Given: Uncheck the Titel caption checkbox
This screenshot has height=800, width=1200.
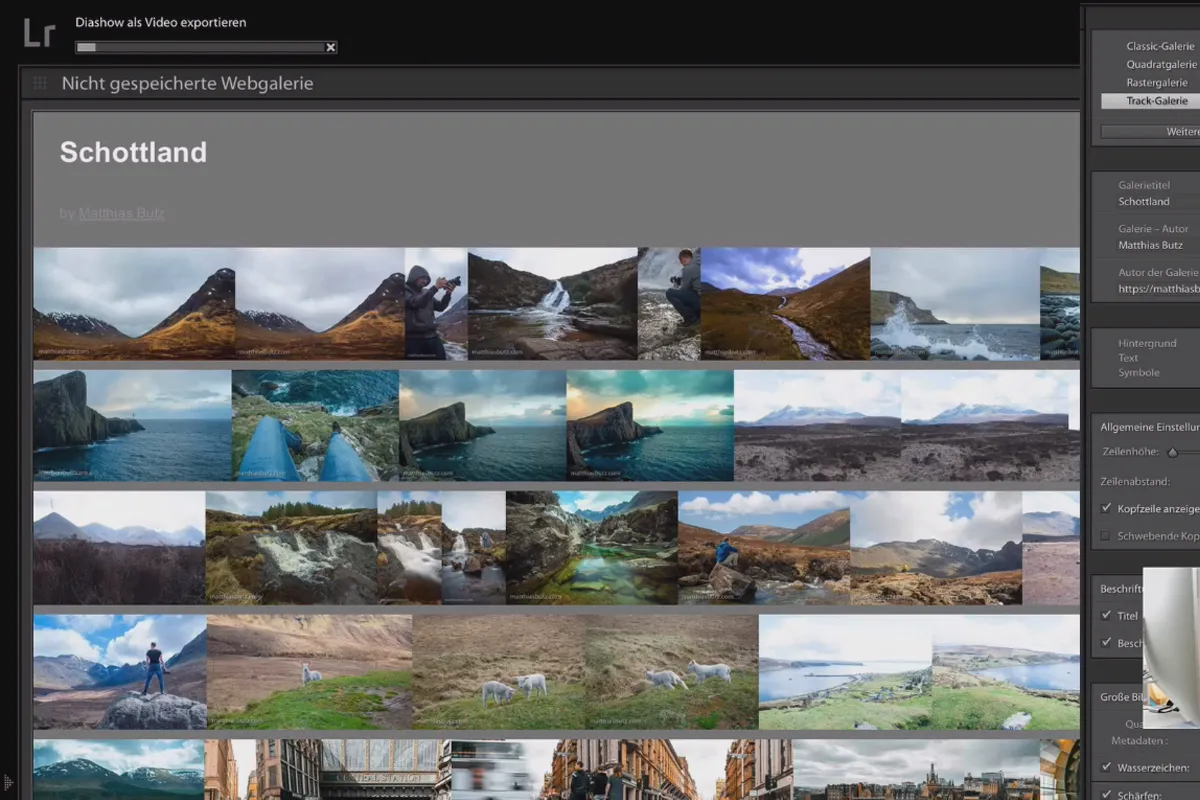Looking at the screenshot, I should click(1106, 615).
